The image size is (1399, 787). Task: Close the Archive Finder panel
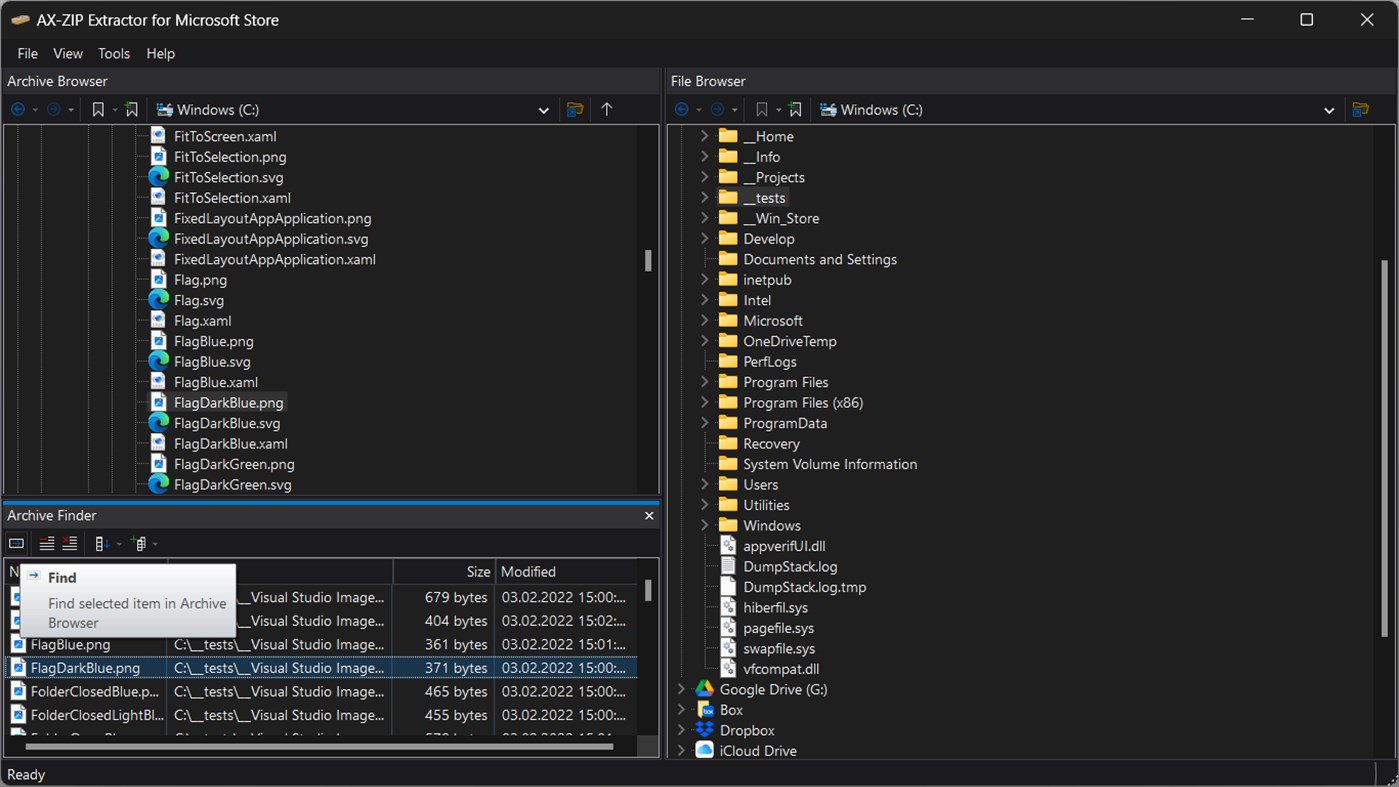pos(648,515)
